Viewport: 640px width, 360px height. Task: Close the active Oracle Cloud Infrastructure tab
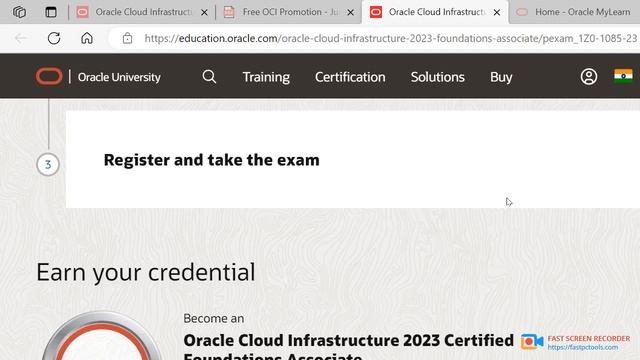[497, 13]
